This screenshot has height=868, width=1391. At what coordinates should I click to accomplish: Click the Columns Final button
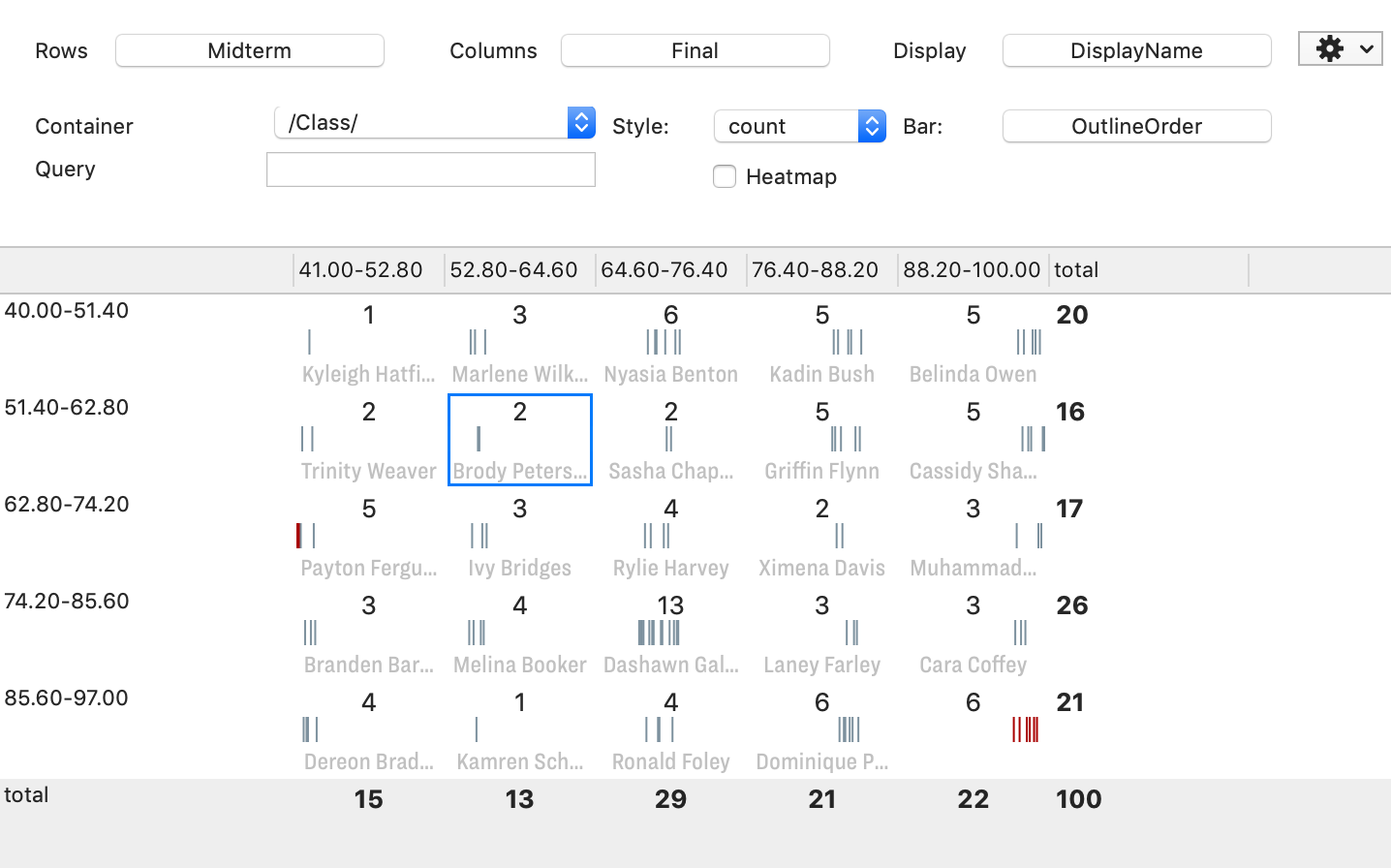point(695,50)
